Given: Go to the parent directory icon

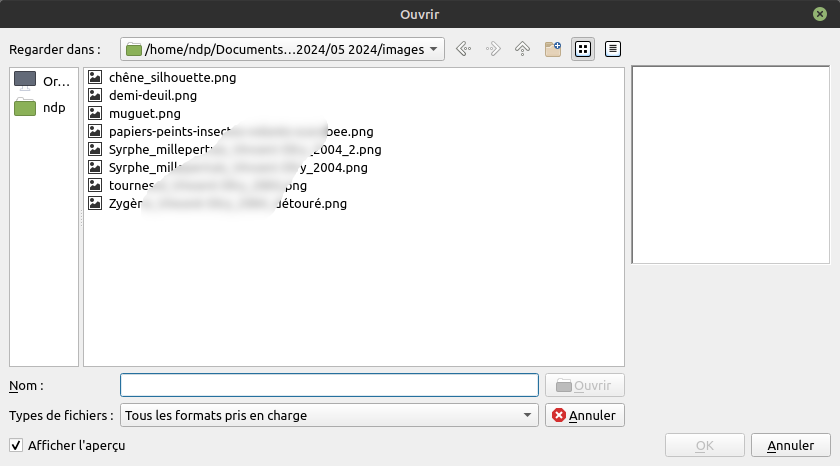Looking at the screenshot, I should coord(522,48).
